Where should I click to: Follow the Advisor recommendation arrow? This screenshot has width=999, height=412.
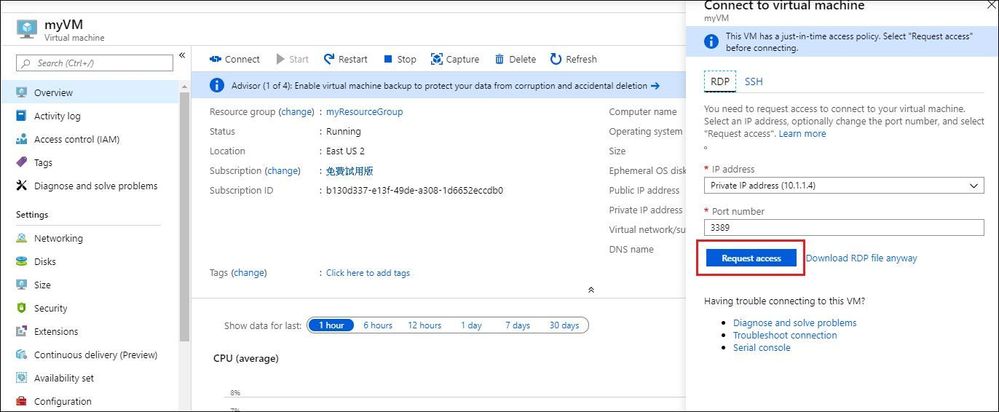pos(655,85)
